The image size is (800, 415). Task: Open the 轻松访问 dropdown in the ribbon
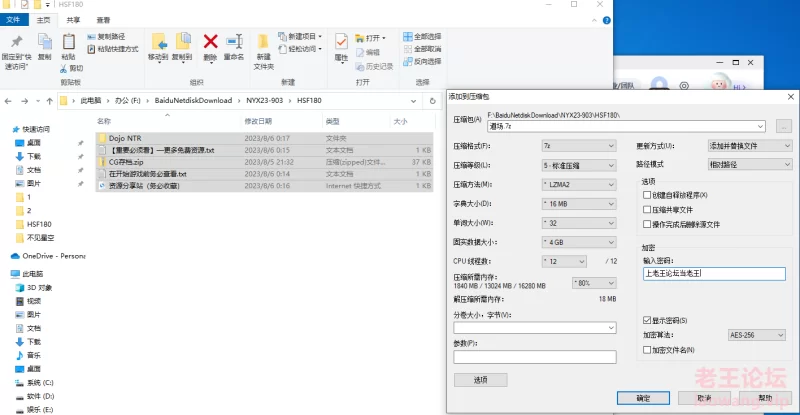[300, 49]
